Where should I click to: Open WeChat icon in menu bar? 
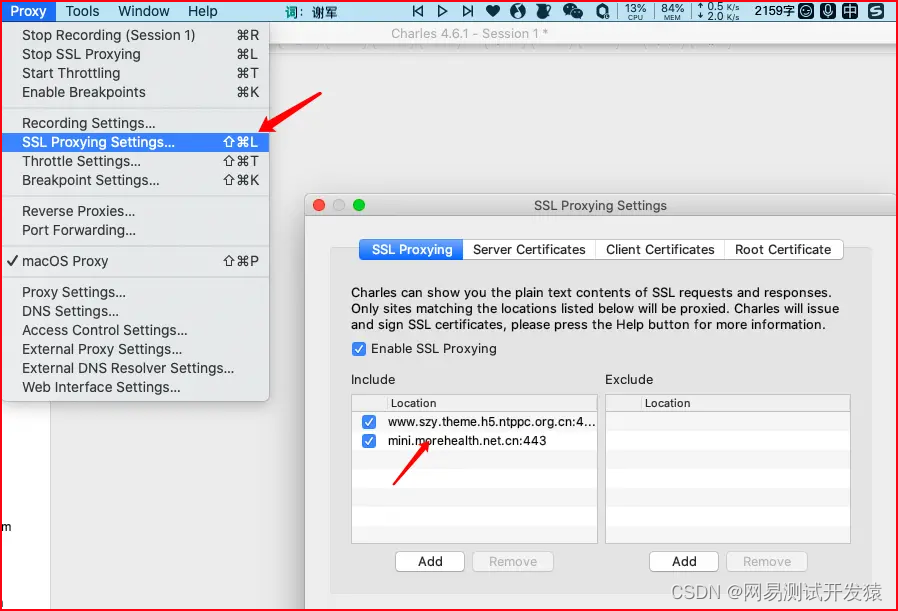(573, 11)
